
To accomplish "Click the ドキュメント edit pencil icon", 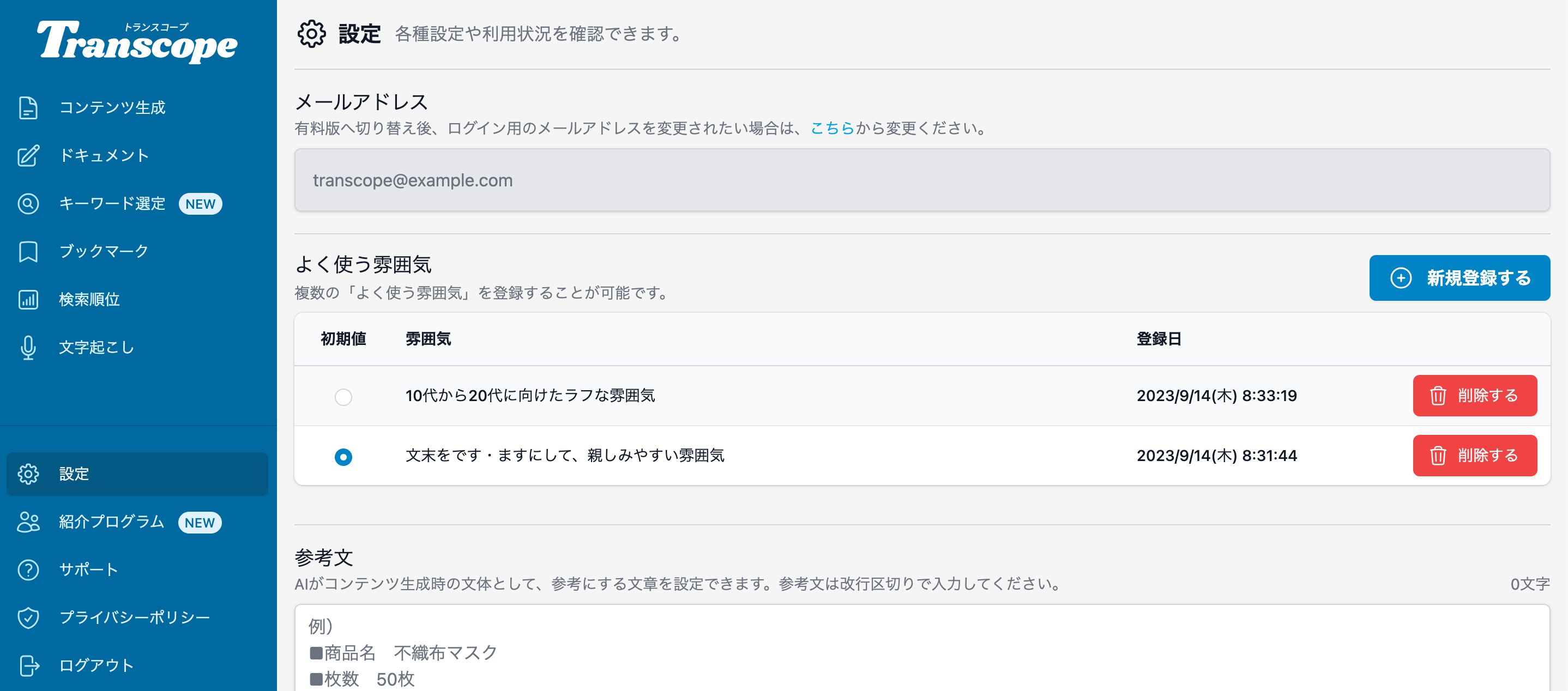I will (x=28, y=156).
